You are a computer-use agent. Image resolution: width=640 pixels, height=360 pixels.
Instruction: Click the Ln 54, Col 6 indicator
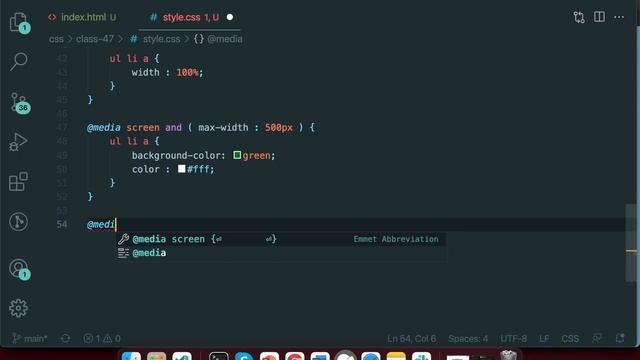click(x=411, y=339)
